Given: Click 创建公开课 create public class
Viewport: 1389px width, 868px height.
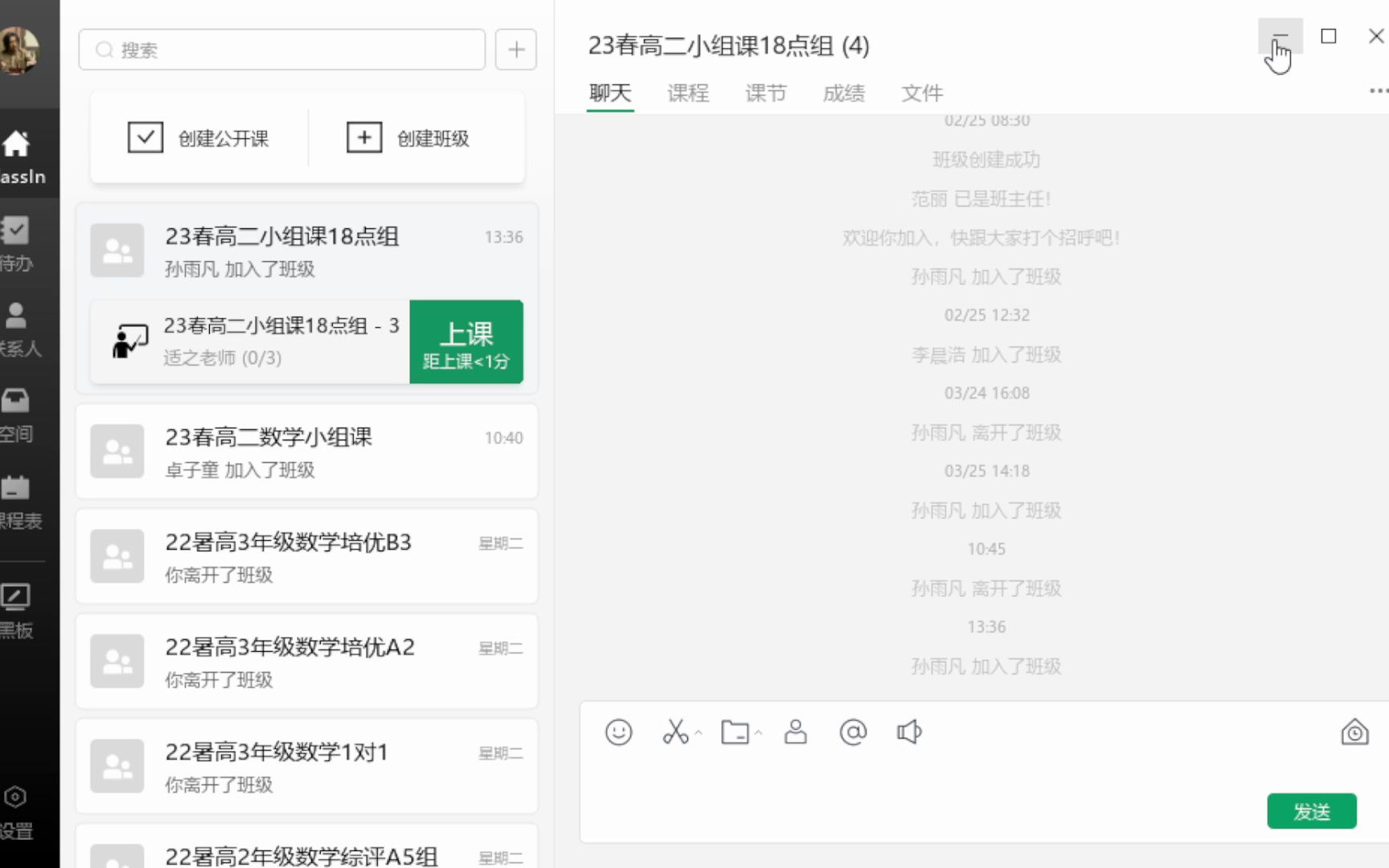Looking at the screenshot, I should click(199, 137).
